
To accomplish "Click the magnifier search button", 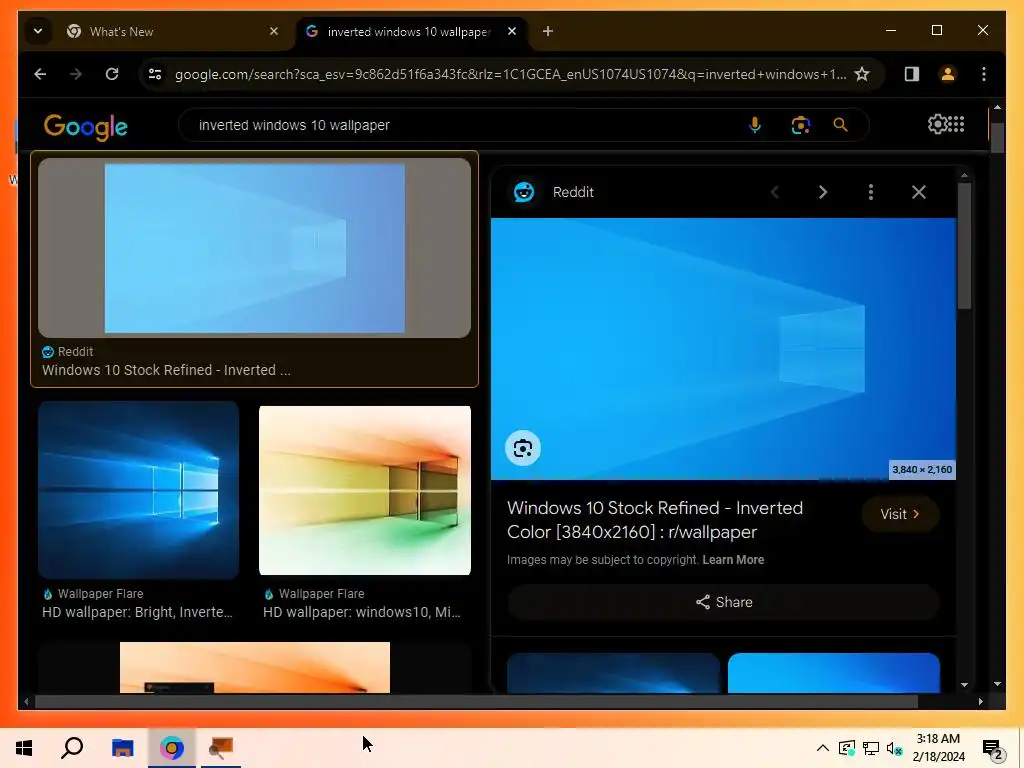I will (840, 125).
